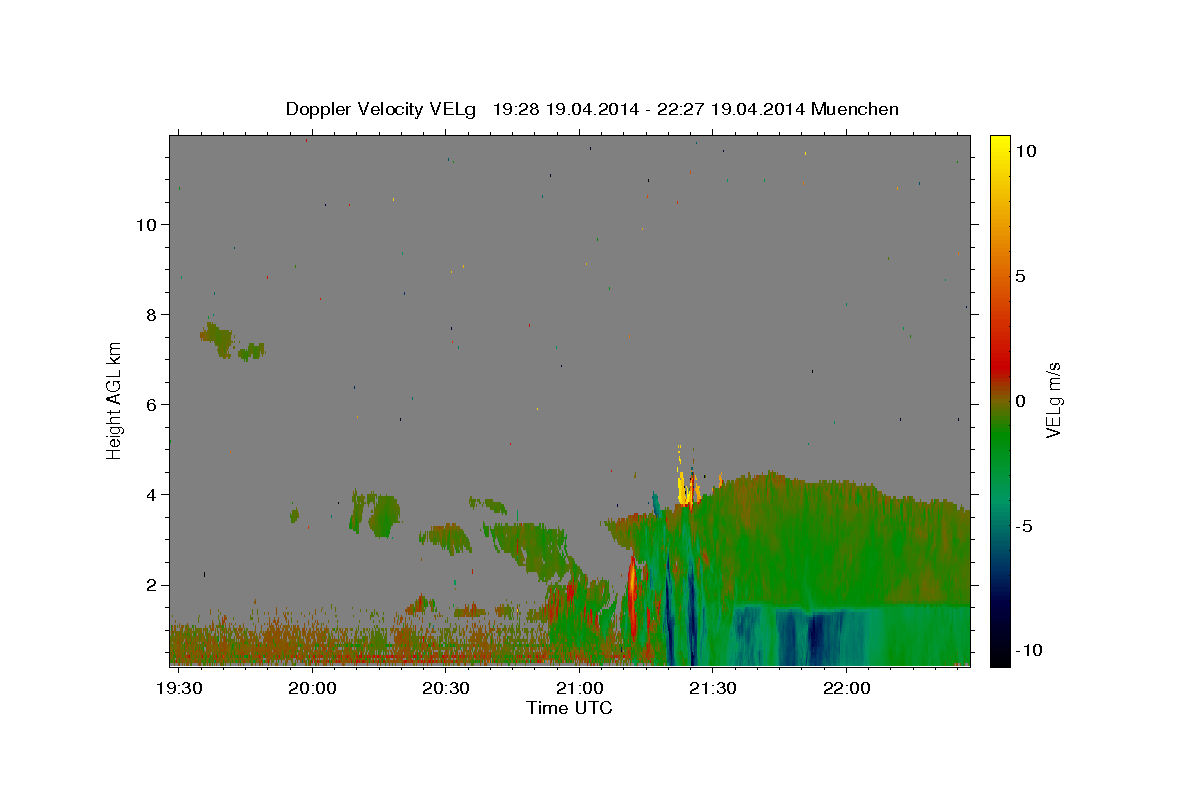The image size is (1200, 800).
Task: Click the colorbar value 0 label
Action: [1022, 400]
